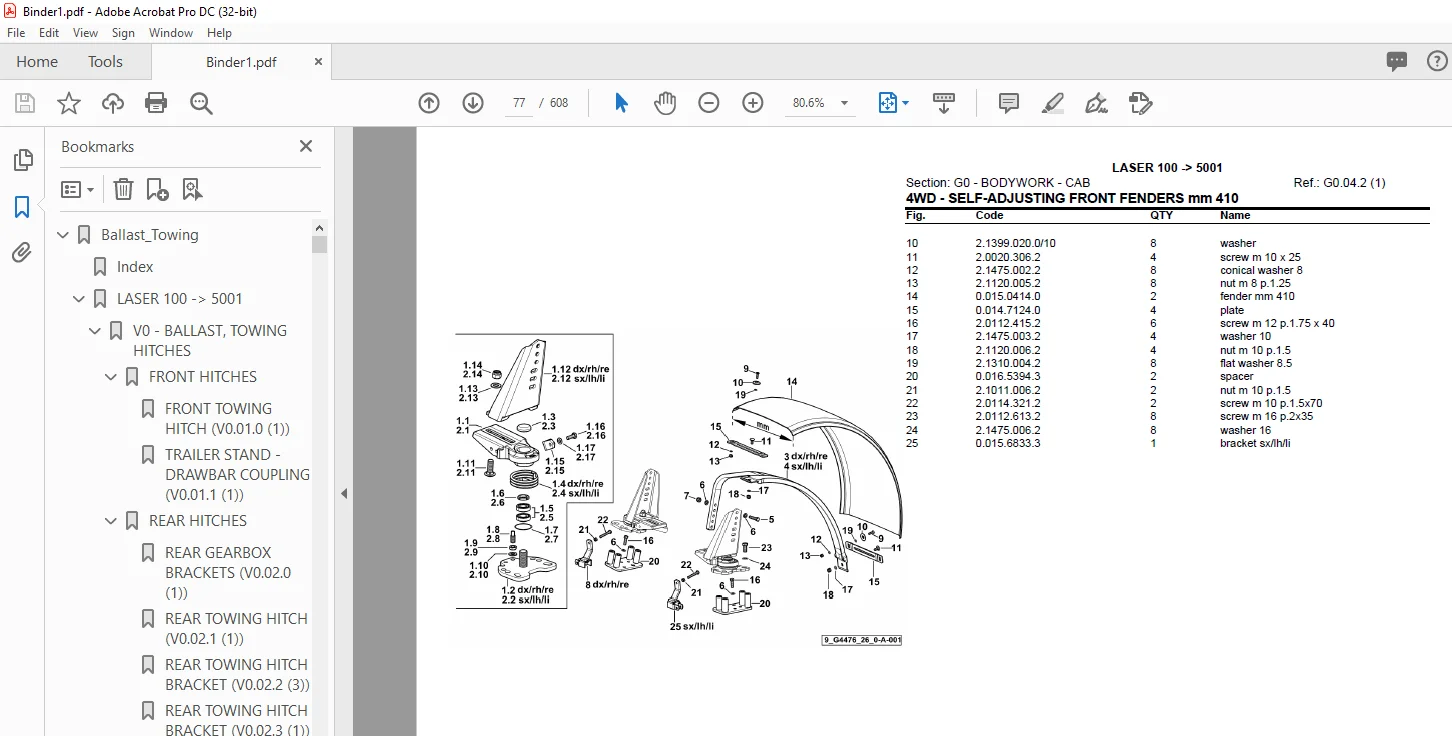Show page thumbnails panel

coord(22,161)
